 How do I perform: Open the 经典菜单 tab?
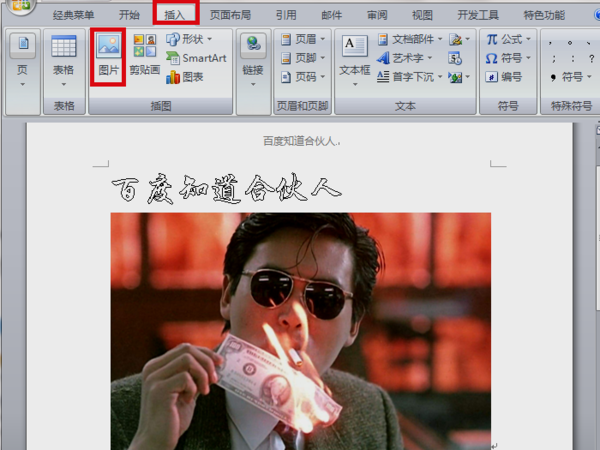(x=73, y=15)
